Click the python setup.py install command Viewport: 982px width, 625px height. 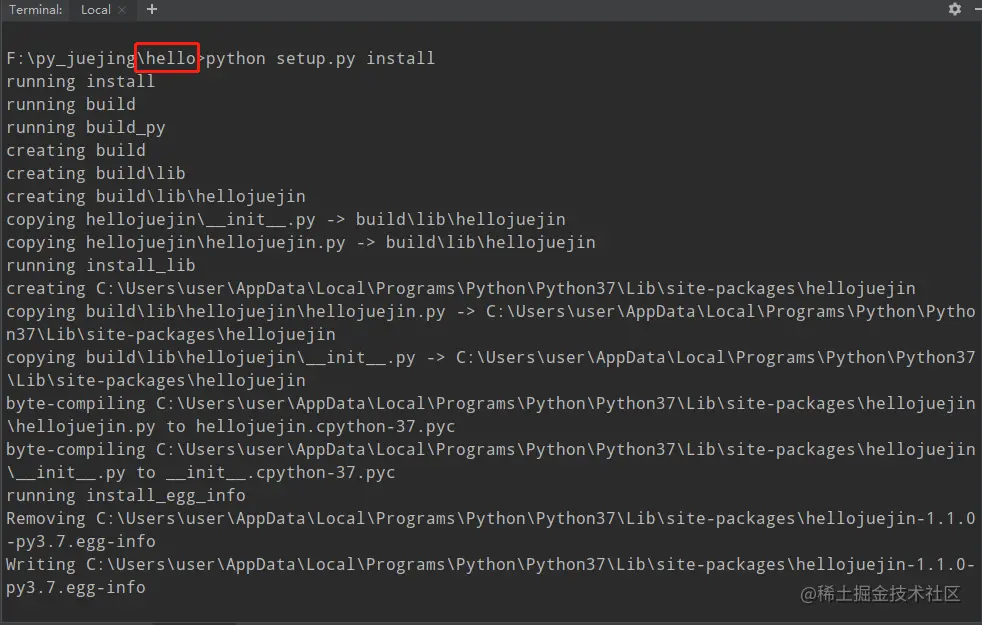(x=320, y=58)
